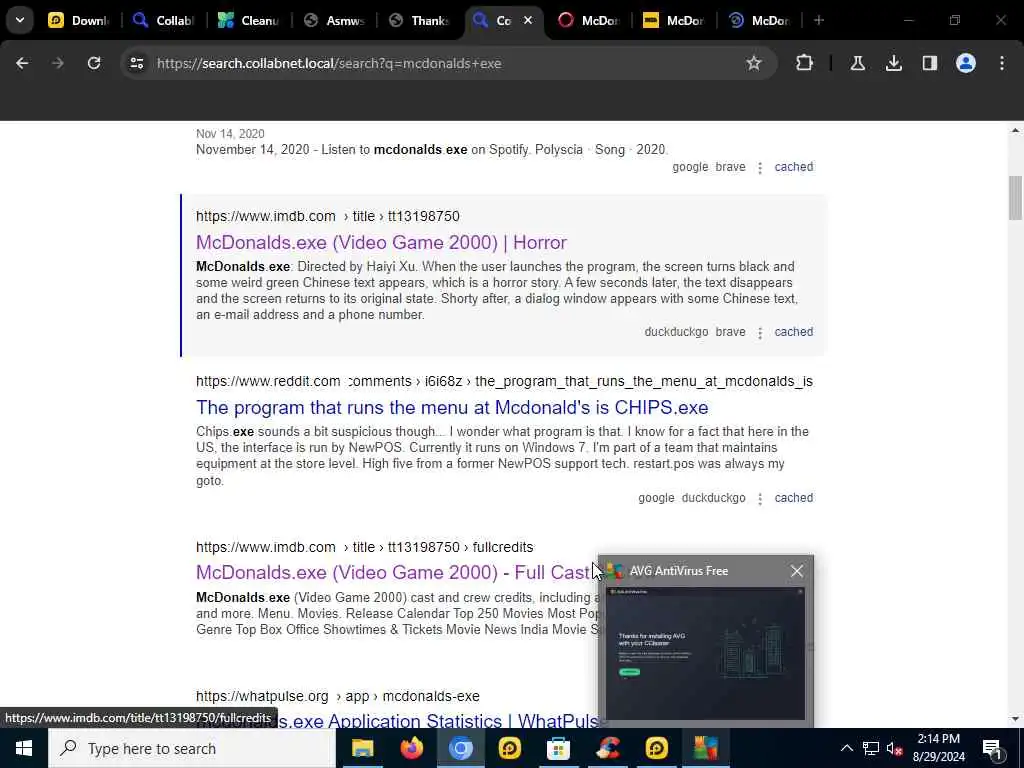Select the Chrome taskbar icon
This screenshot has height=768, width=1024.
pos(460,748)
